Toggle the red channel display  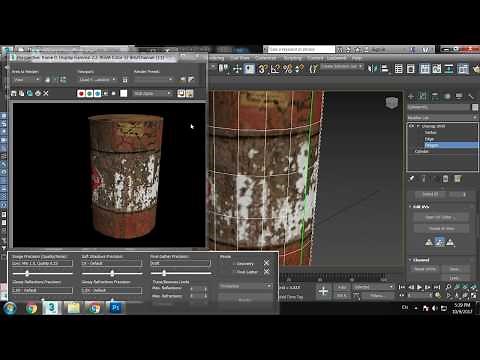tap(81, 94)
